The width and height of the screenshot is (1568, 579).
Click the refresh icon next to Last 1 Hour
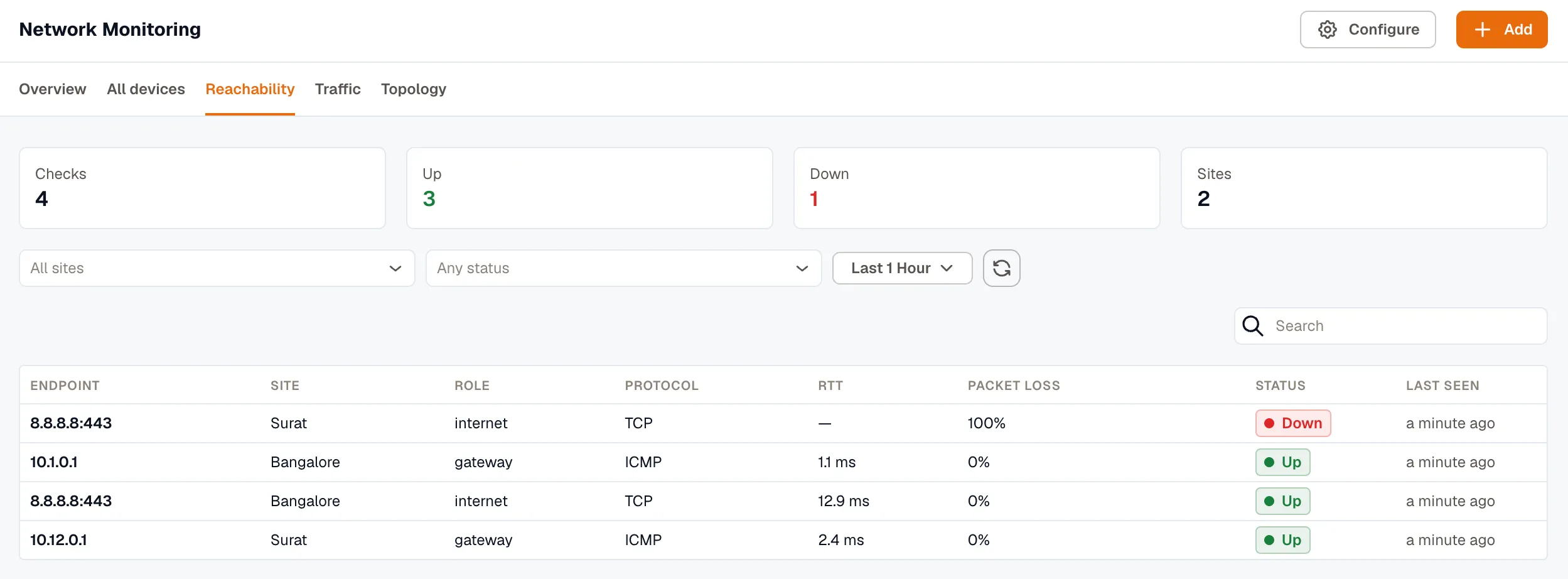click(x=1001, y=268)
